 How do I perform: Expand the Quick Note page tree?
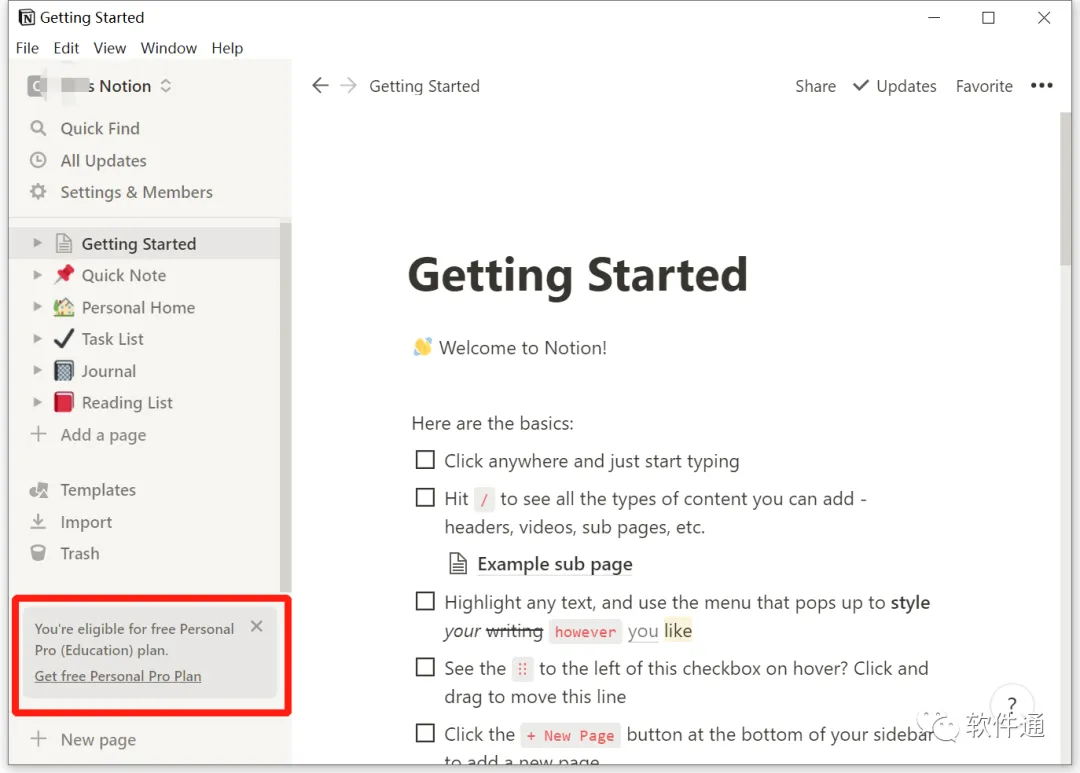pos(37,274)
